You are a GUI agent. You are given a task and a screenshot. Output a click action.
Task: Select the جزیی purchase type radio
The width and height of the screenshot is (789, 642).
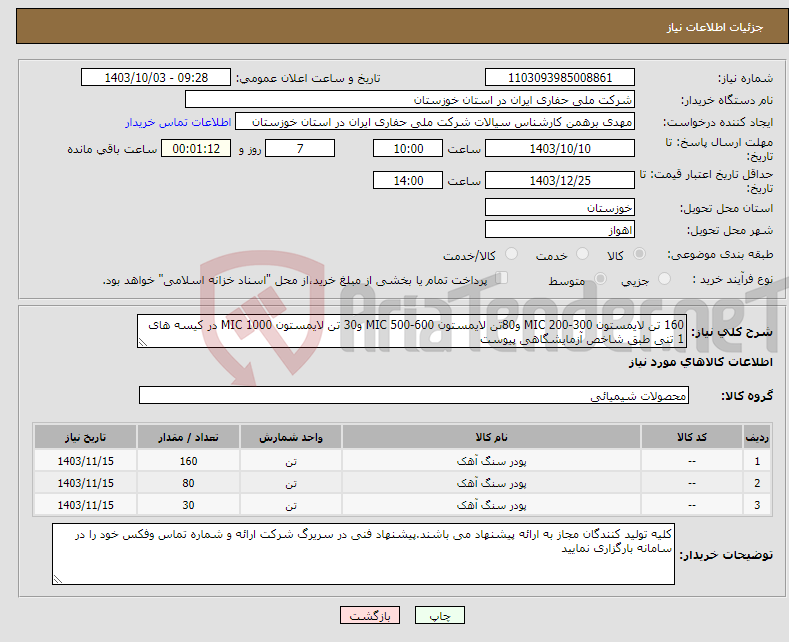coord(664,279)
